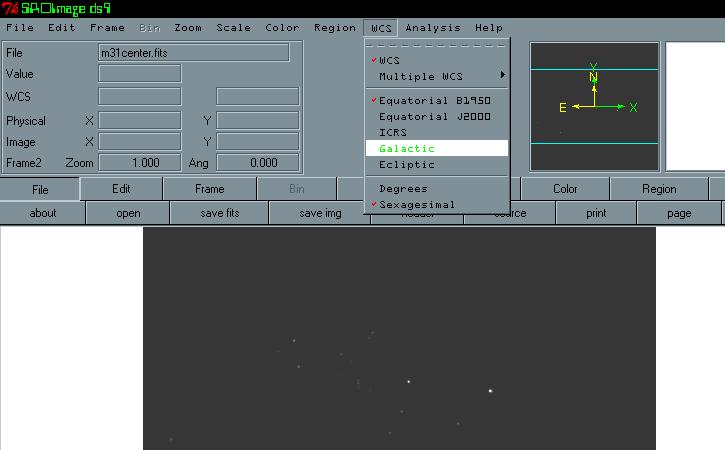The image size is (725, 450).
Task: Click the SAOImage ds9 title bar icon
Action: (x=10, y=8)
